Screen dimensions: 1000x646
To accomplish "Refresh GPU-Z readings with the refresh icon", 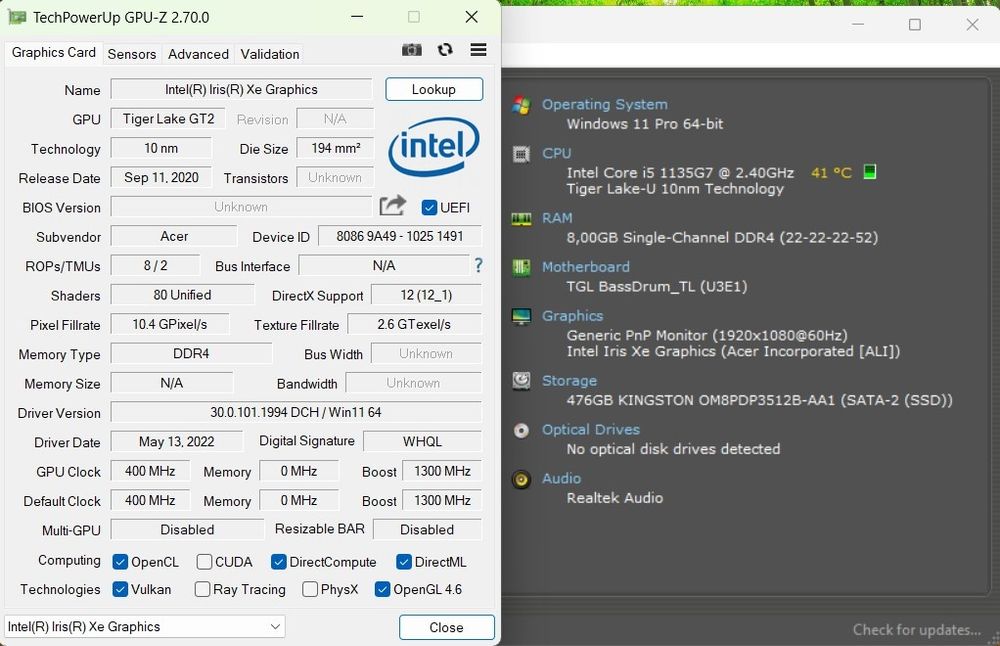I will [445, 50].
